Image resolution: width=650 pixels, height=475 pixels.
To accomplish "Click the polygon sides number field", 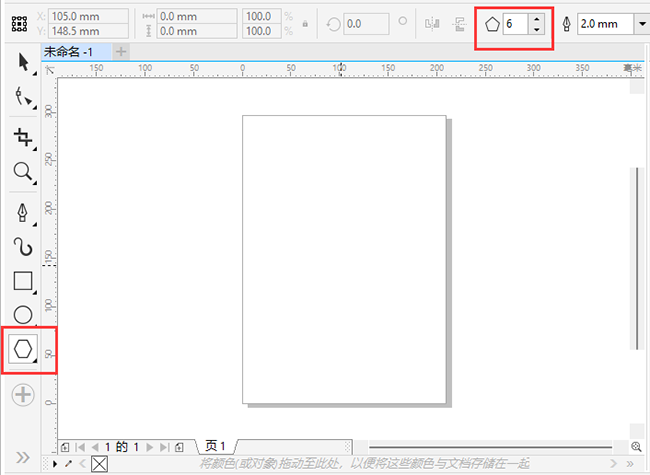I will click(515, 24).
